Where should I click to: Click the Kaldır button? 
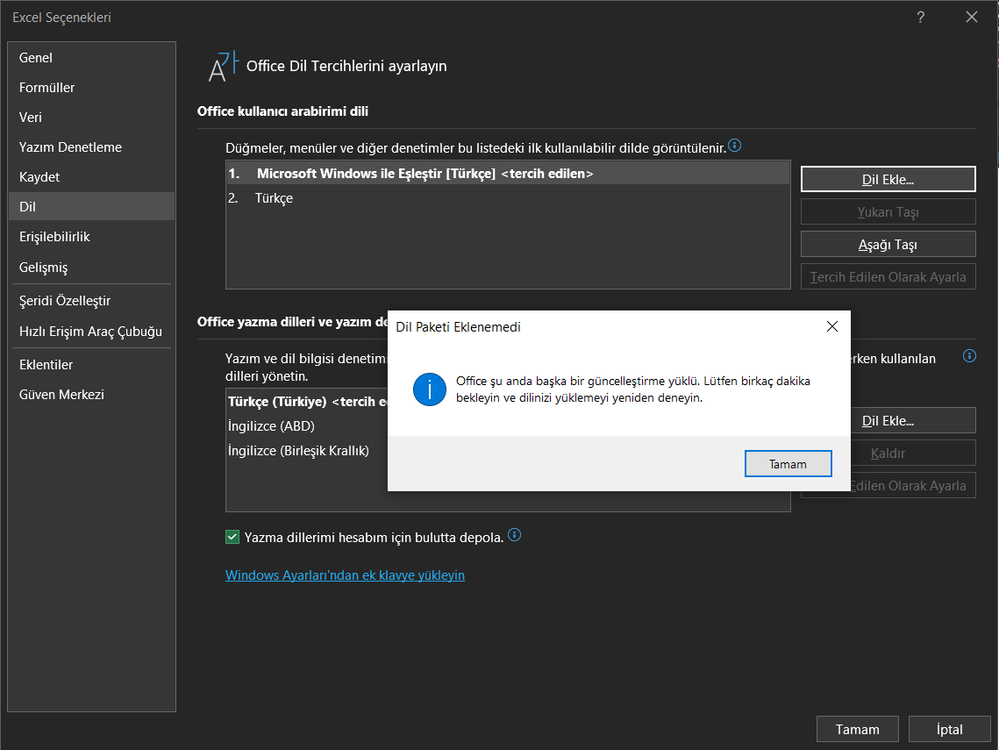[912, 453]
